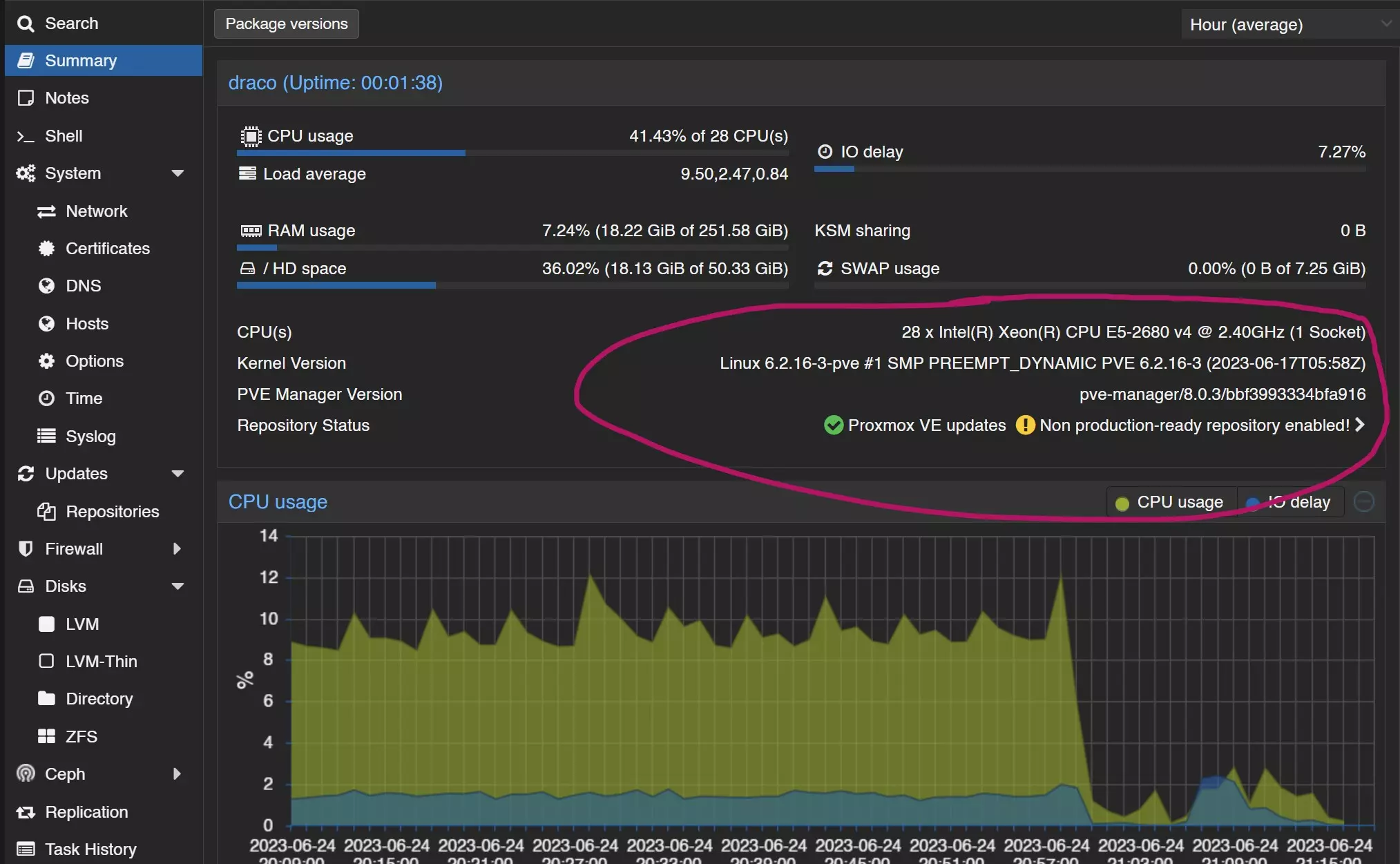Click the Syslog list icon
This screenshot has height=864, width=1400.
[46, 436]
